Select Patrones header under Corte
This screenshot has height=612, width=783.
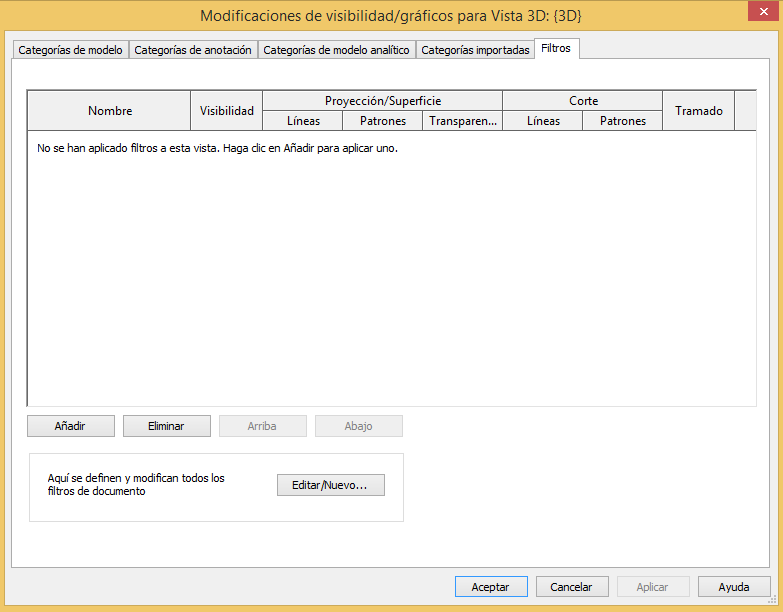pos(623,121)
